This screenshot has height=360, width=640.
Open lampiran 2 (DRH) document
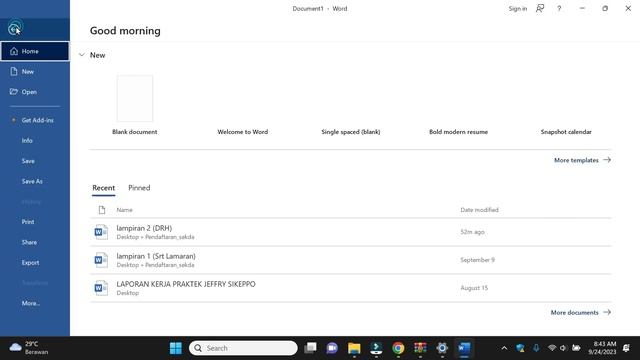[351, 232]
